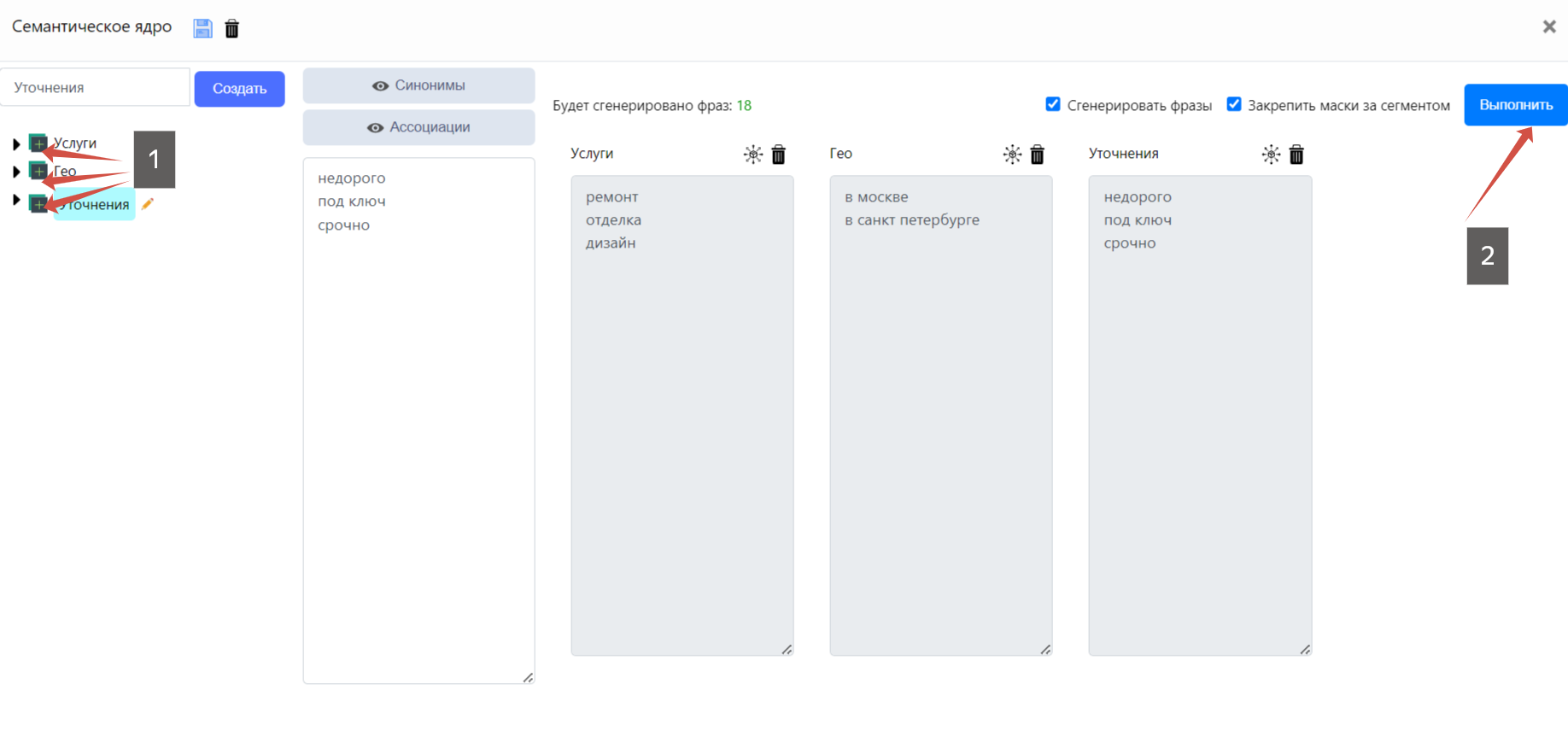The height and width of the screenshot is (736, 1568).
Task: Open settings gear for the Услуги column
Action: pyautogui.click(x=752, y=155)
